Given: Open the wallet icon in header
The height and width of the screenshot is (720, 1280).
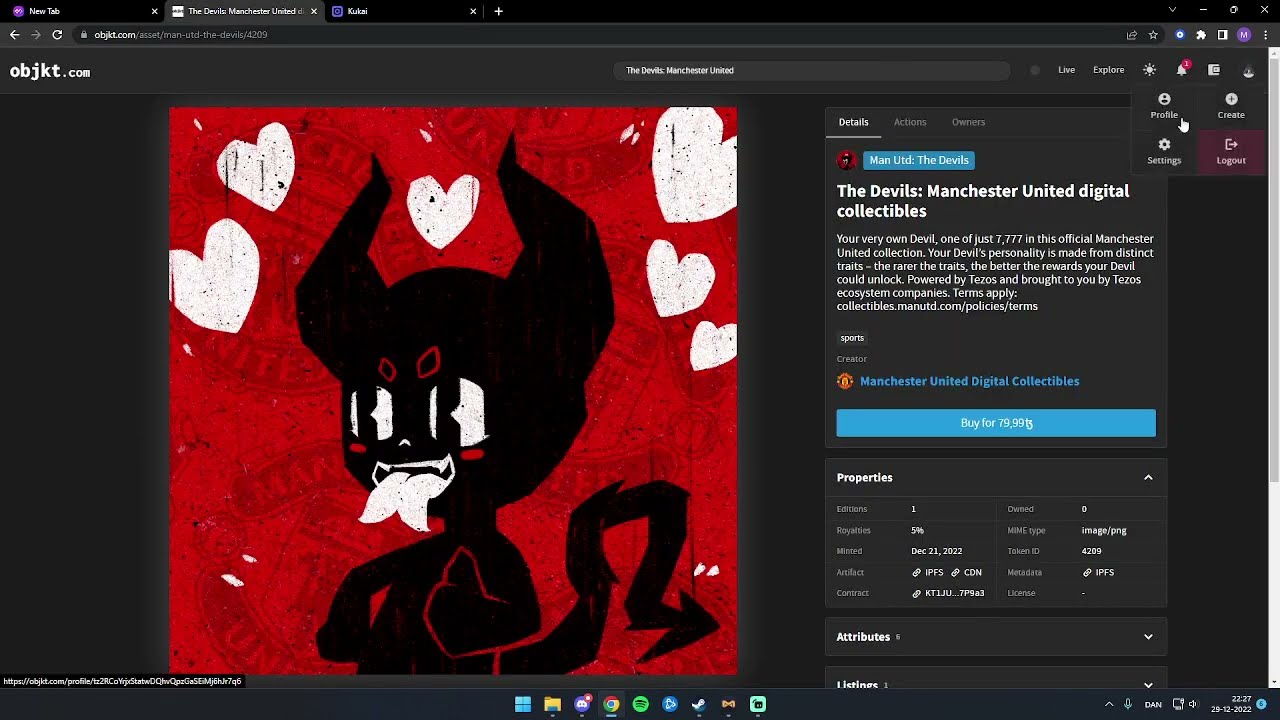Looking at the screenshot, I should (x=1214, y=70).
